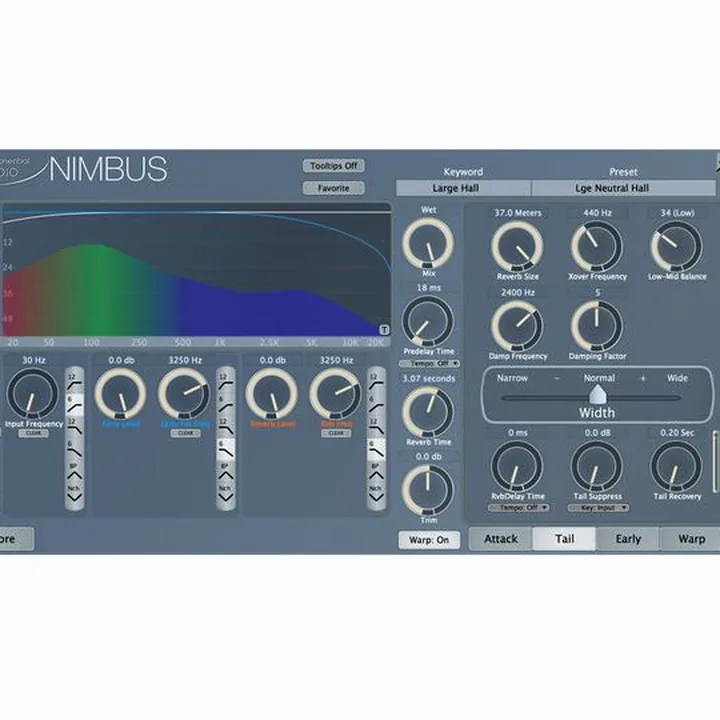Click the 30 Hz value field
The image size is (720, 720).
(34, 360)
